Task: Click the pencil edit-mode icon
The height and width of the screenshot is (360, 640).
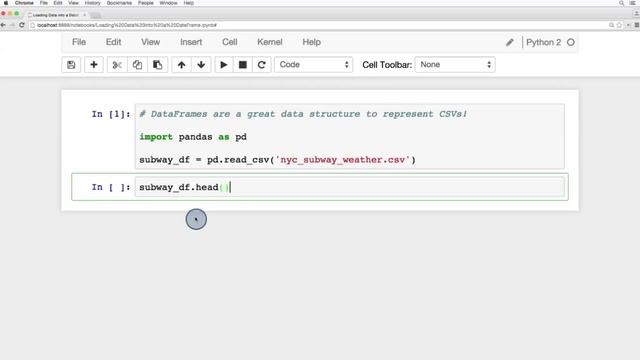Action: [509, 42]
